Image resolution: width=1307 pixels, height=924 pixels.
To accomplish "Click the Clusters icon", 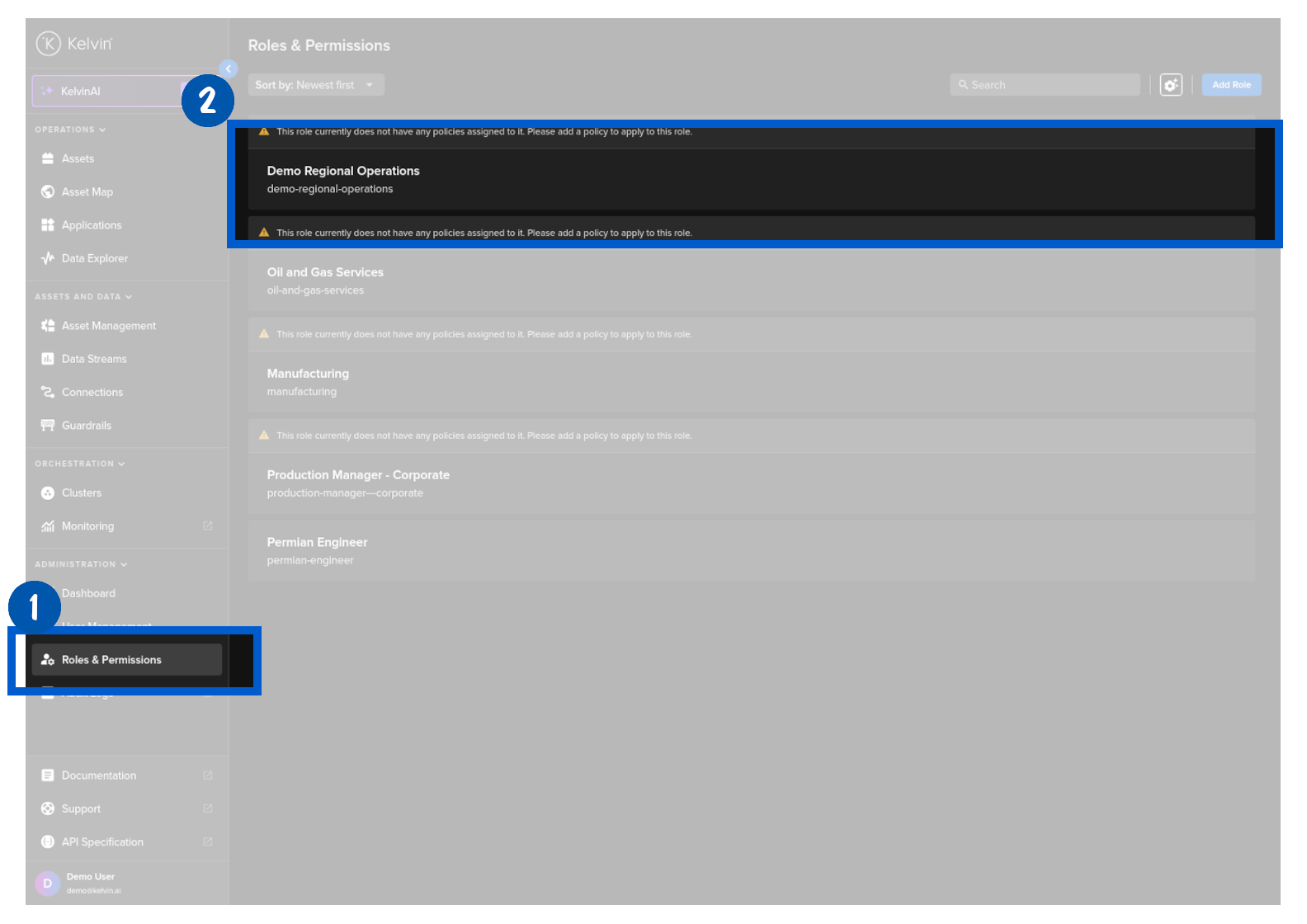I will 48,493.
